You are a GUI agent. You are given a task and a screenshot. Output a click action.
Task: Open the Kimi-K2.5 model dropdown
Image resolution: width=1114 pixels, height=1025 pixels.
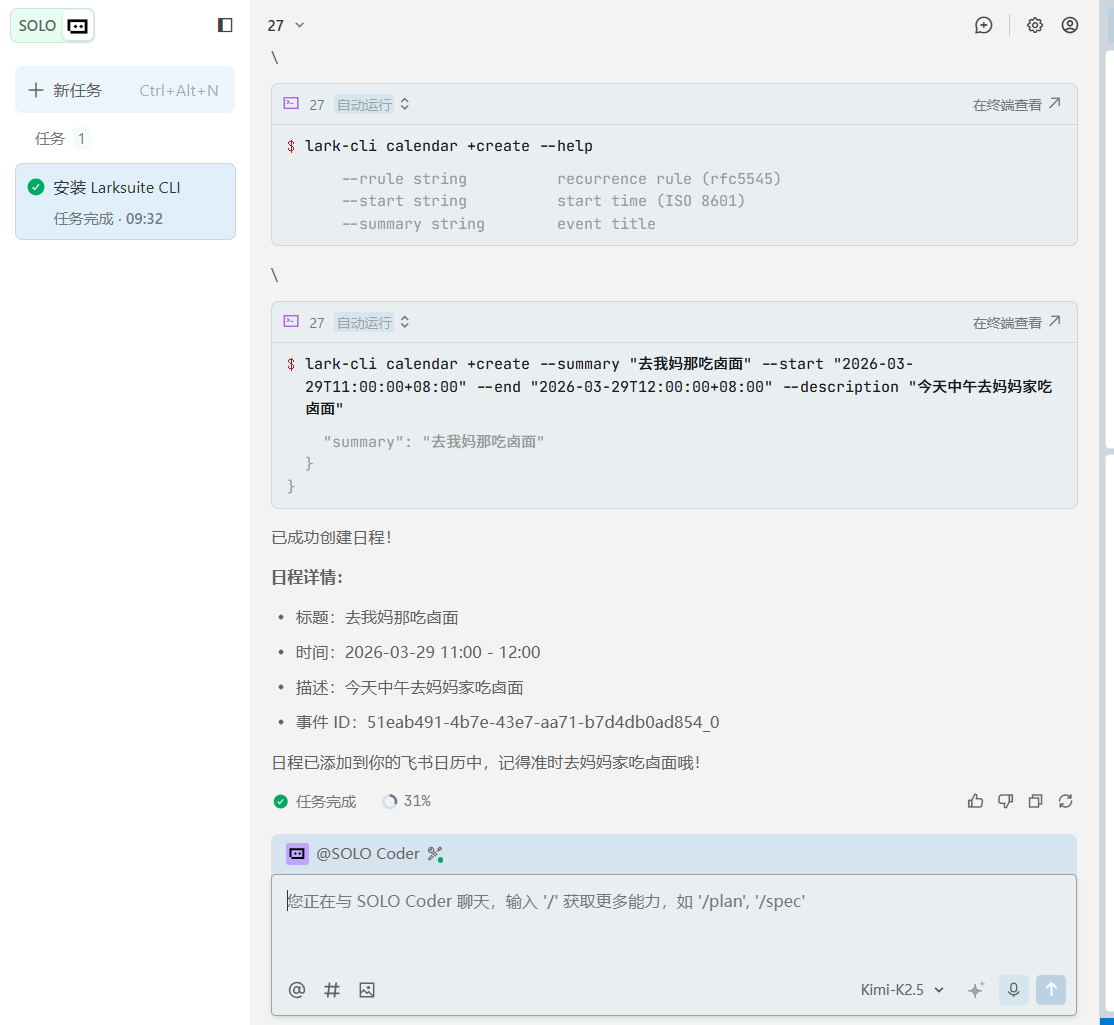pos(902,990)
